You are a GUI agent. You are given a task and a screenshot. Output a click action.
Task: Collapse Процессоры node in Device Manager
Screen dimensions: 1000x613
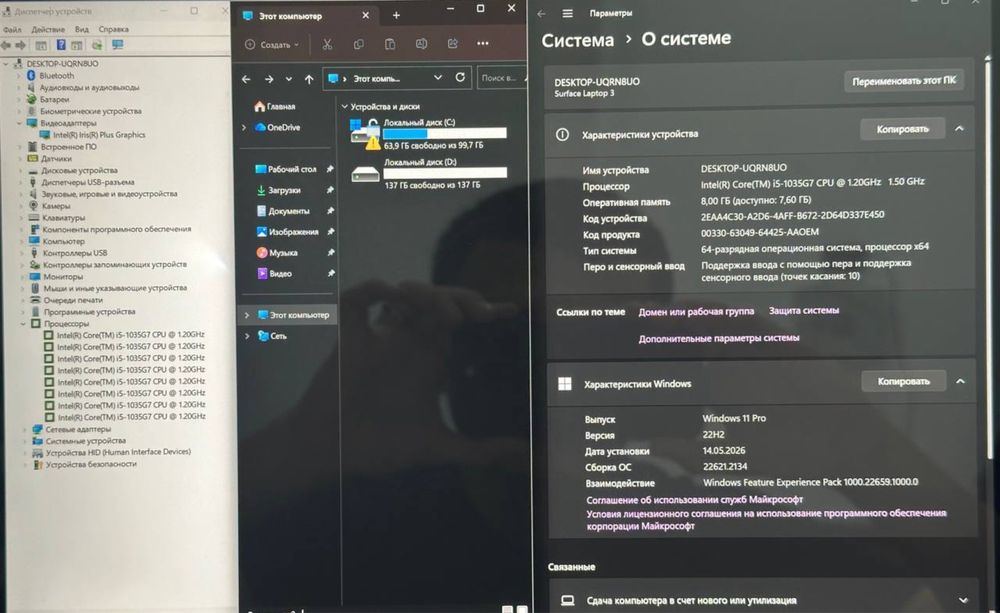click(x=24, y=324)
